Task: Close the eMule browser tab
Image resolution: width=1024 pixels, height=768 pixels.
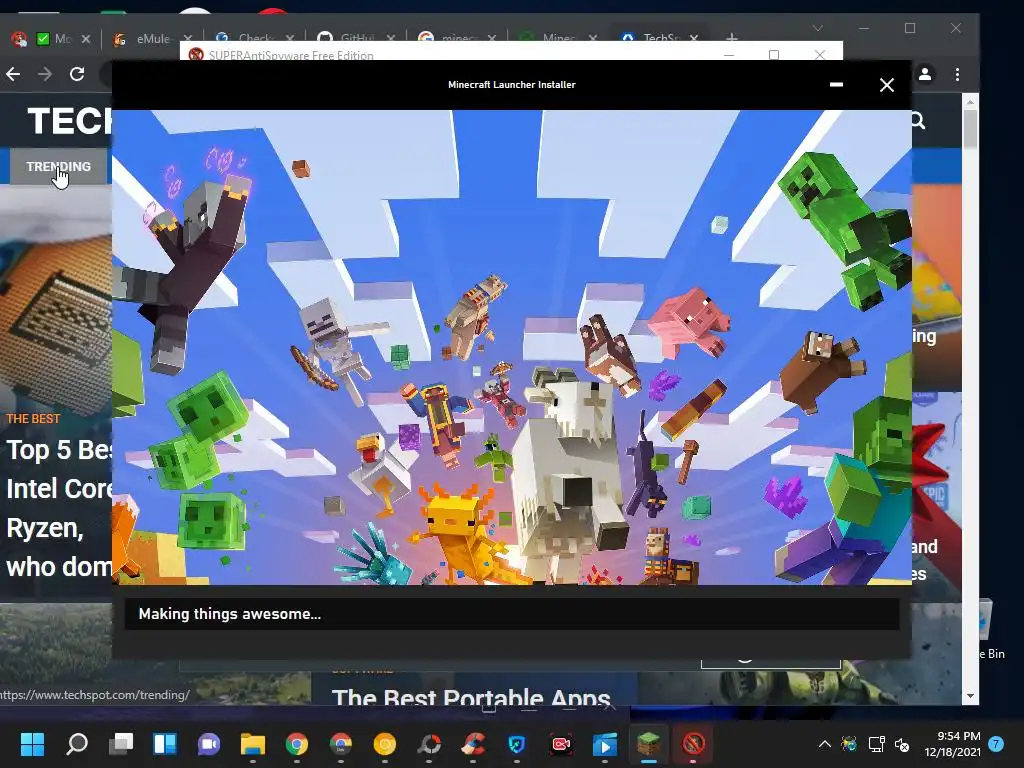Action: point(188,39)
